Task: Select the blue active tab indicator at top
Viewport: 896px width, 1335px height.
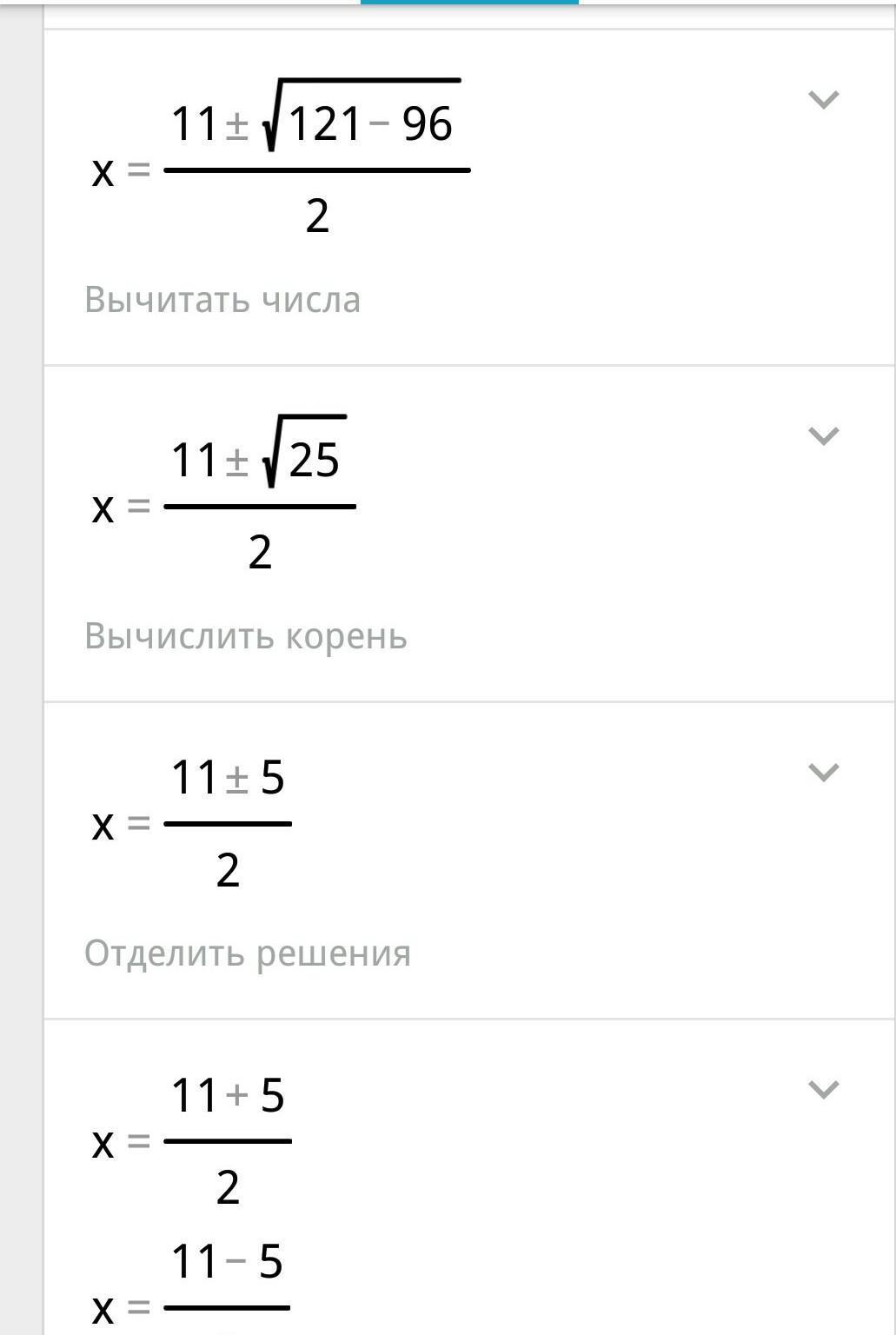Action: 469,3
